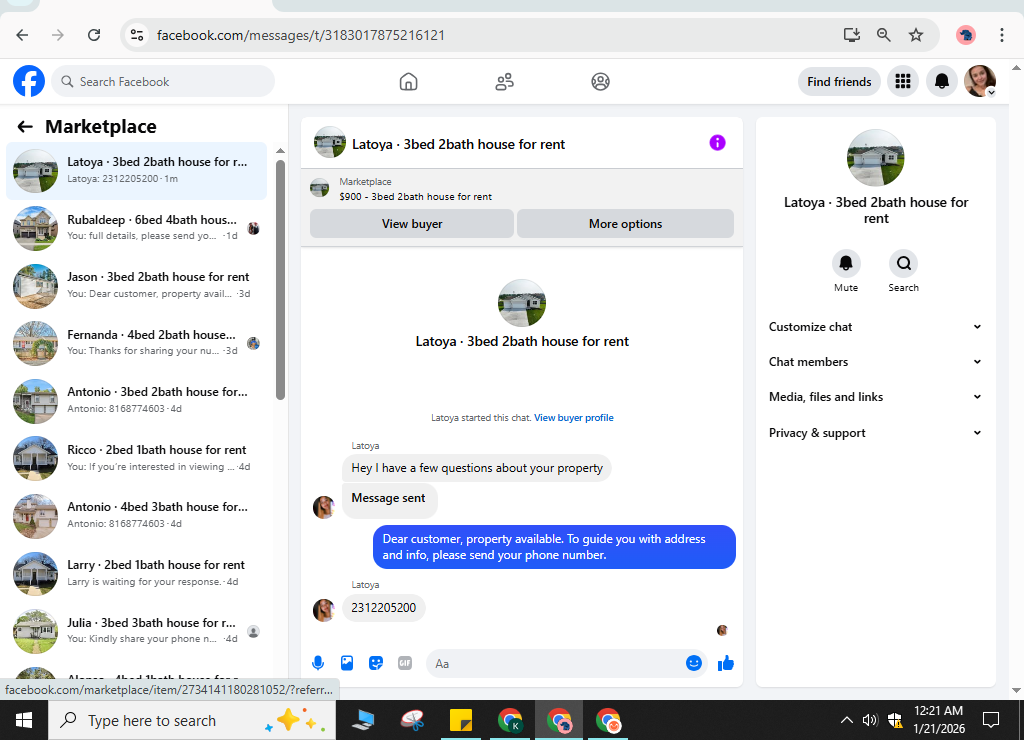Open Antonio 3bed 2bath conversation
1024x740 pixels.
coord(136,400)
